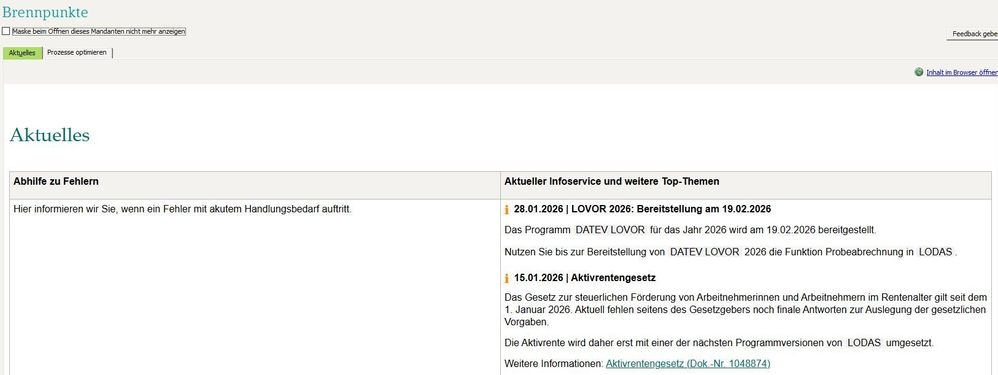Click the '15.01.2026 | Aktivrentengesetz' headline
The height and width of the screenshot is (375, 998).
pos(585,278)
